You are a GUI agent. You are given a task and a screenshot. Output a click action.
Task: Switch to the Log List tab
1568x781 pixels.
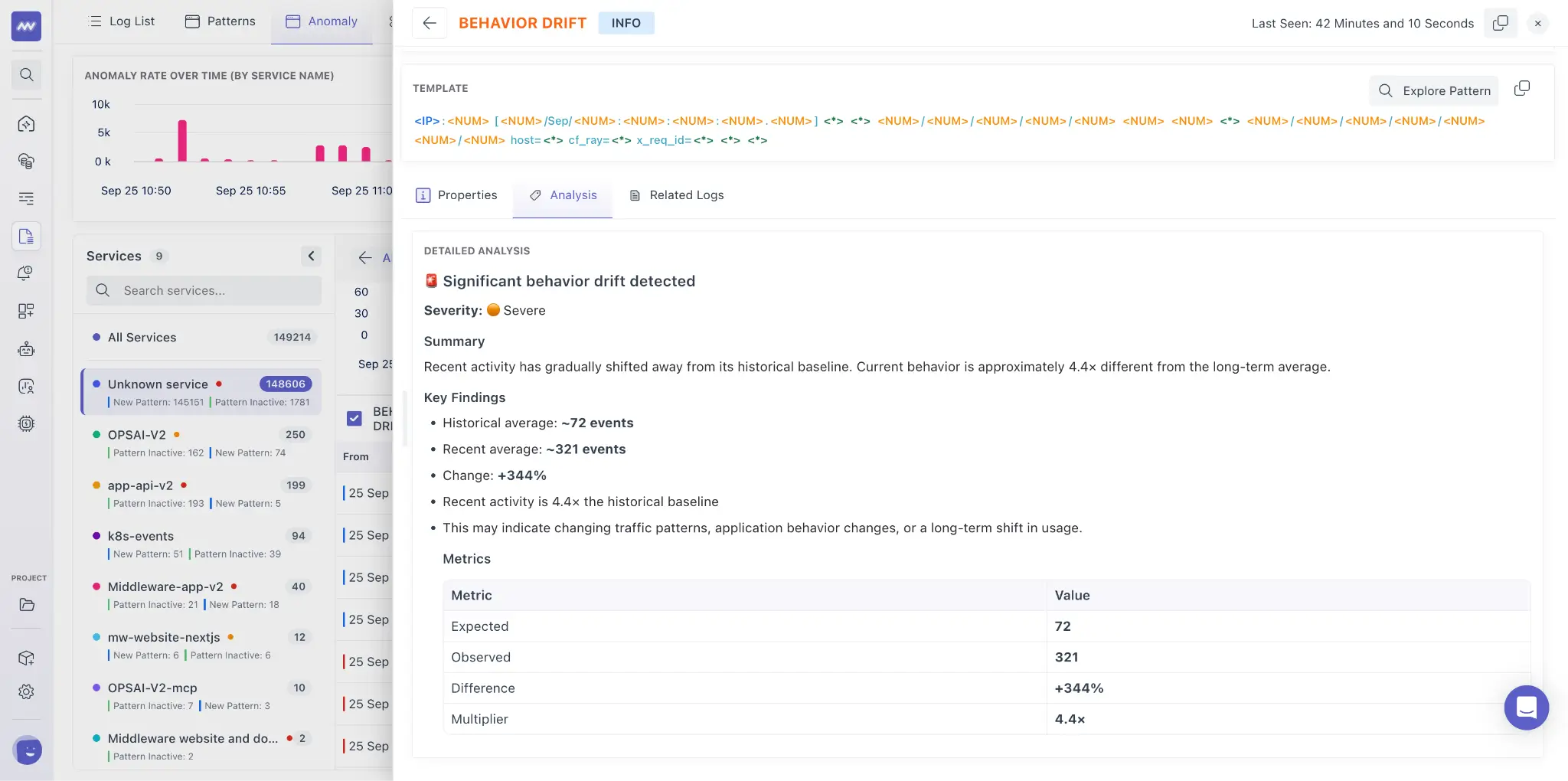(x=122, y=21)
